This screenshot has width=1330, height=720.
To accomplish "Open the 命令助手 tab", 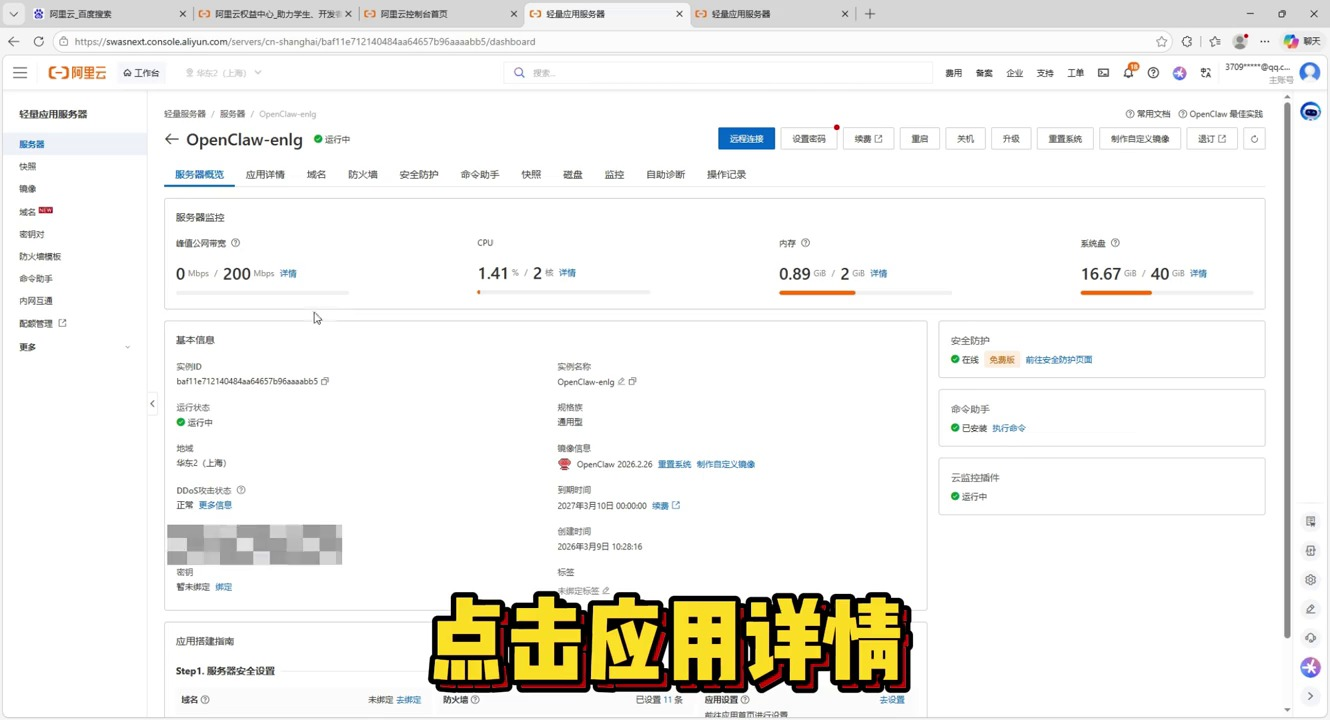I will point(480,174).
